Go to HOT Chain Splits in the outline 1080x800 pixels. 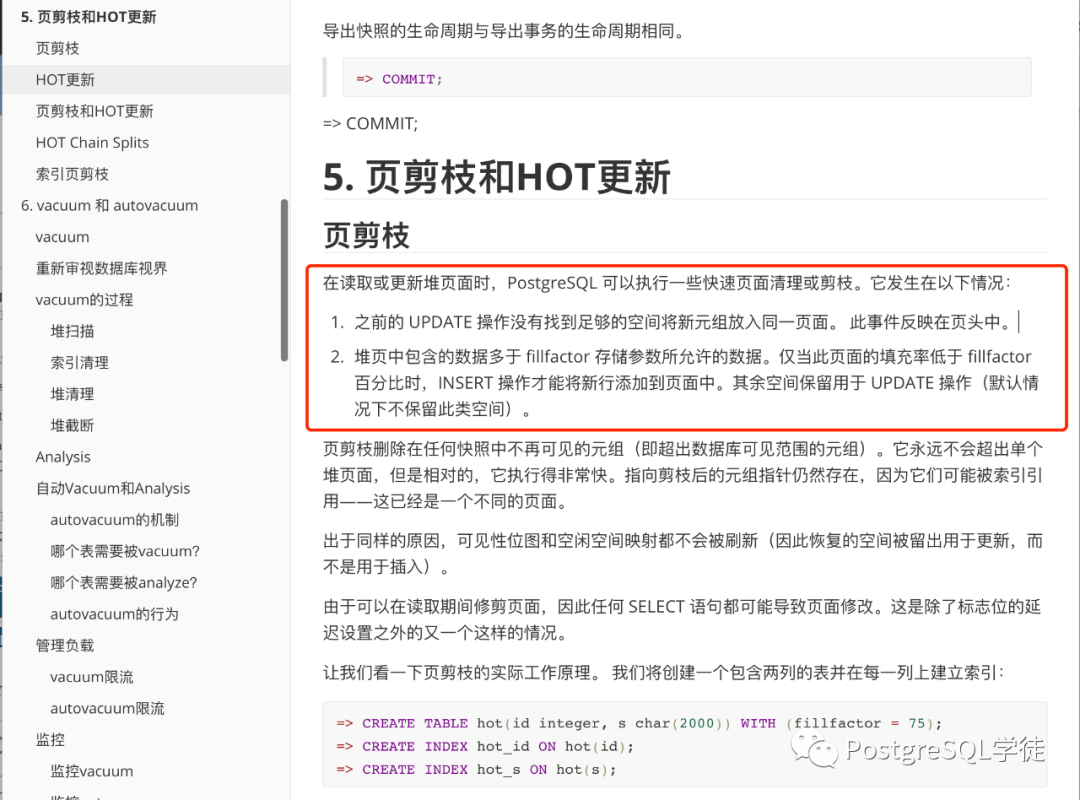click(x=92, y=143)
